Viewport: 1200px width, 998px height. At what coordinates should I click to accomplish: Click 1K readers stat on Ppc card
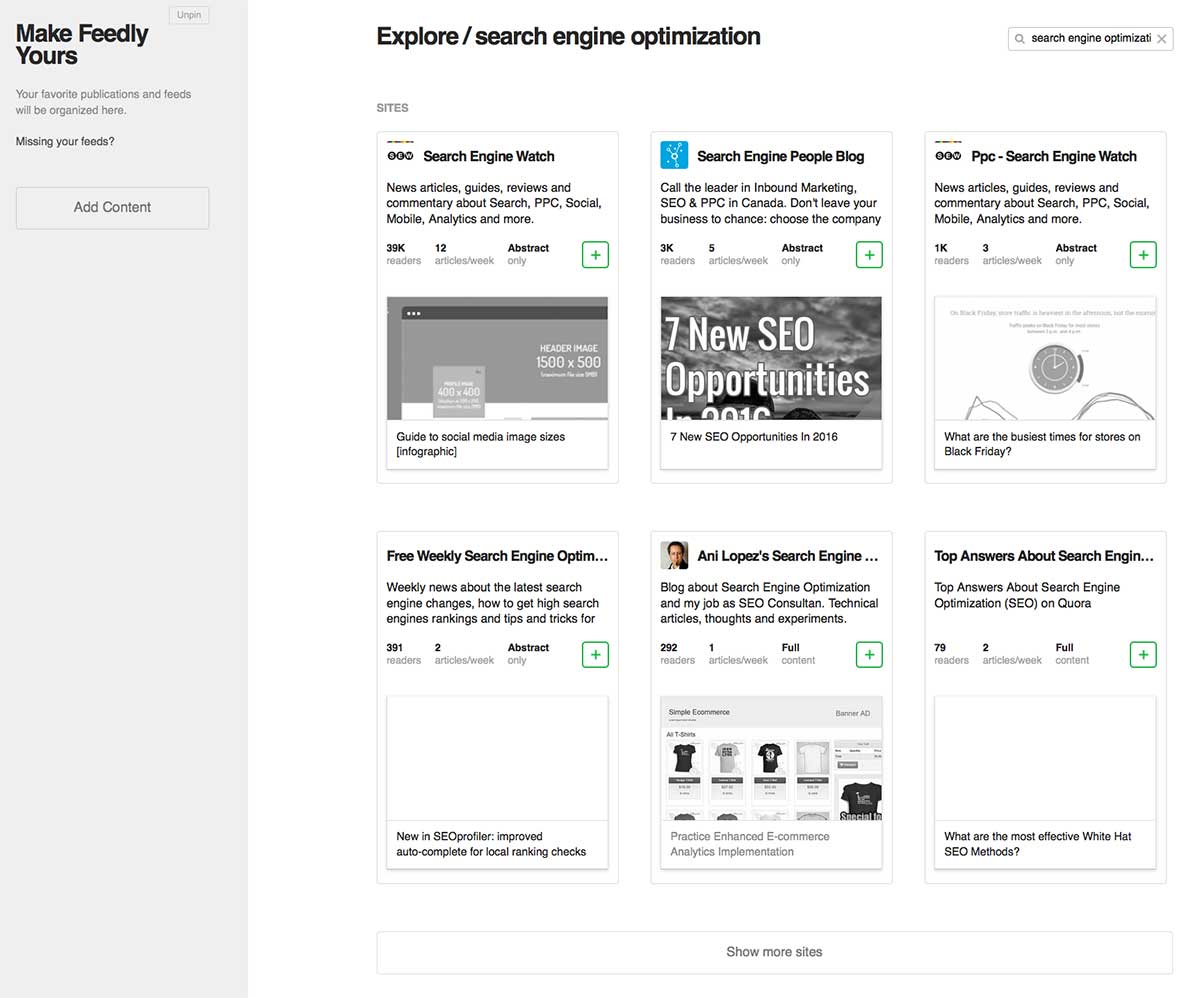tap(952, 254)
